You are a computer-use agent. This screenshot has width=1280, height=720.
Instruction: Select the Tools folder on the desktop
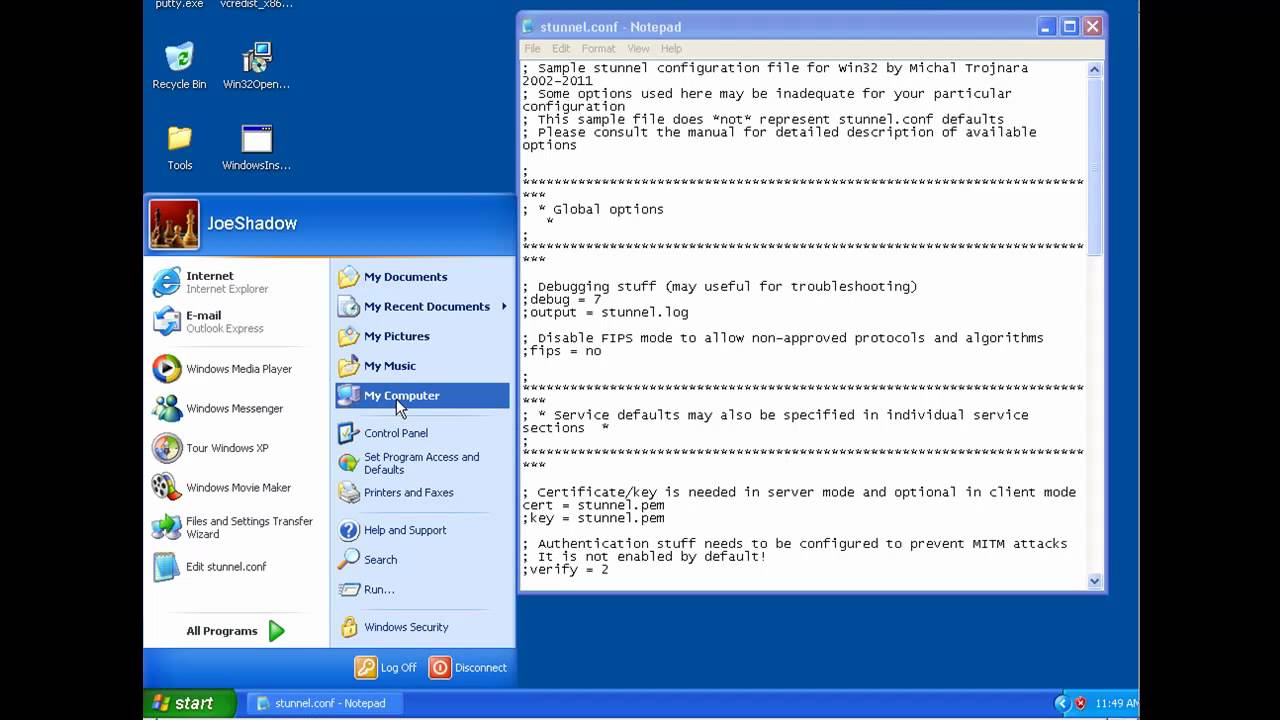tap(180, 147)
